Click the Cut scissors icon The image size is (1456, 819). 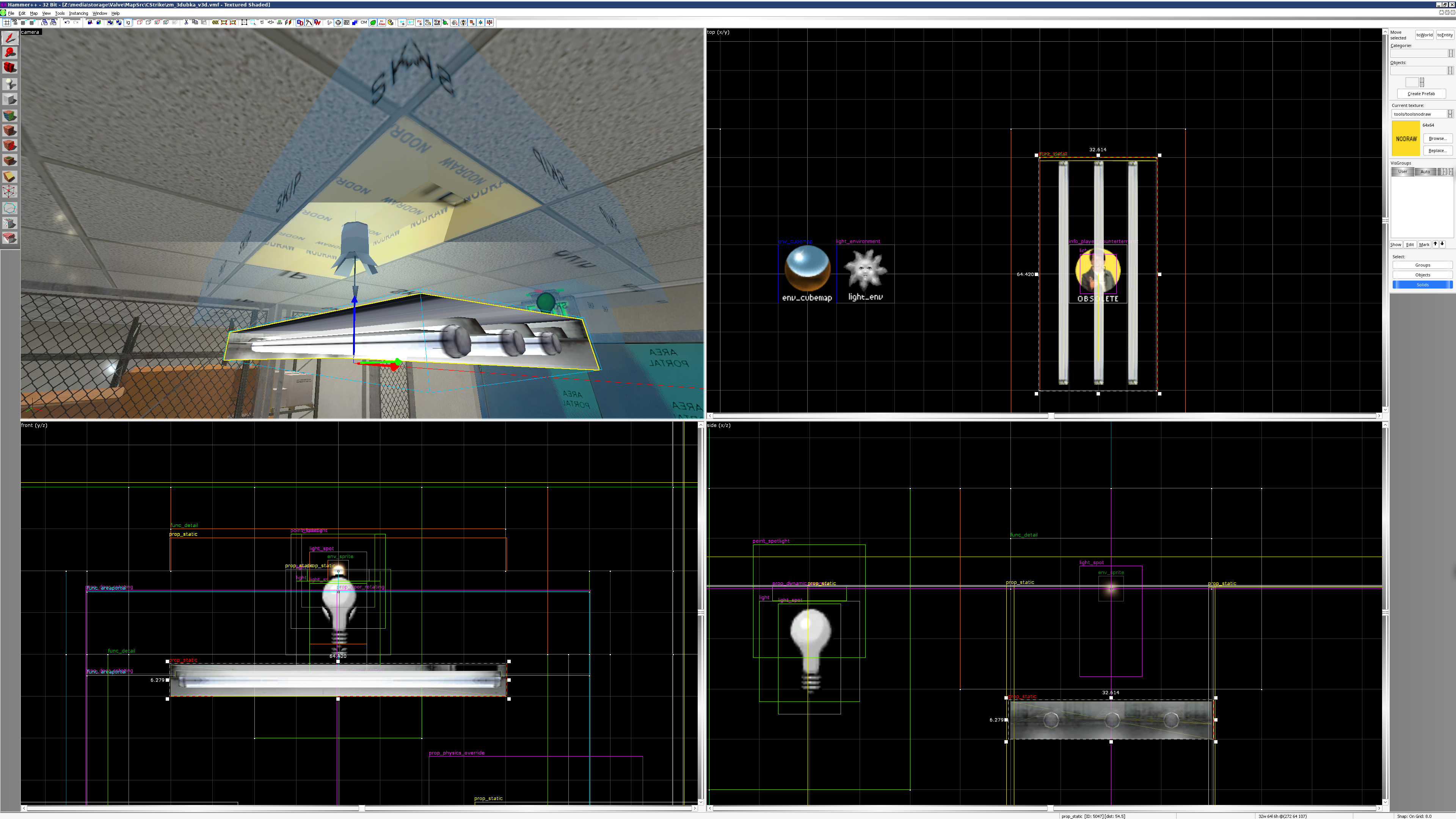click(186, 23)
